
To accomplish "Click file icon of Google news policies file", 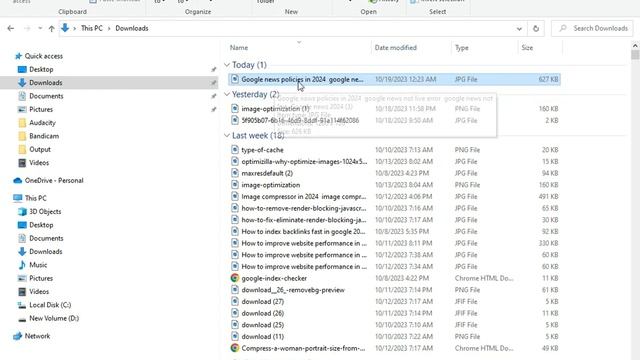I will pos(235,79).
